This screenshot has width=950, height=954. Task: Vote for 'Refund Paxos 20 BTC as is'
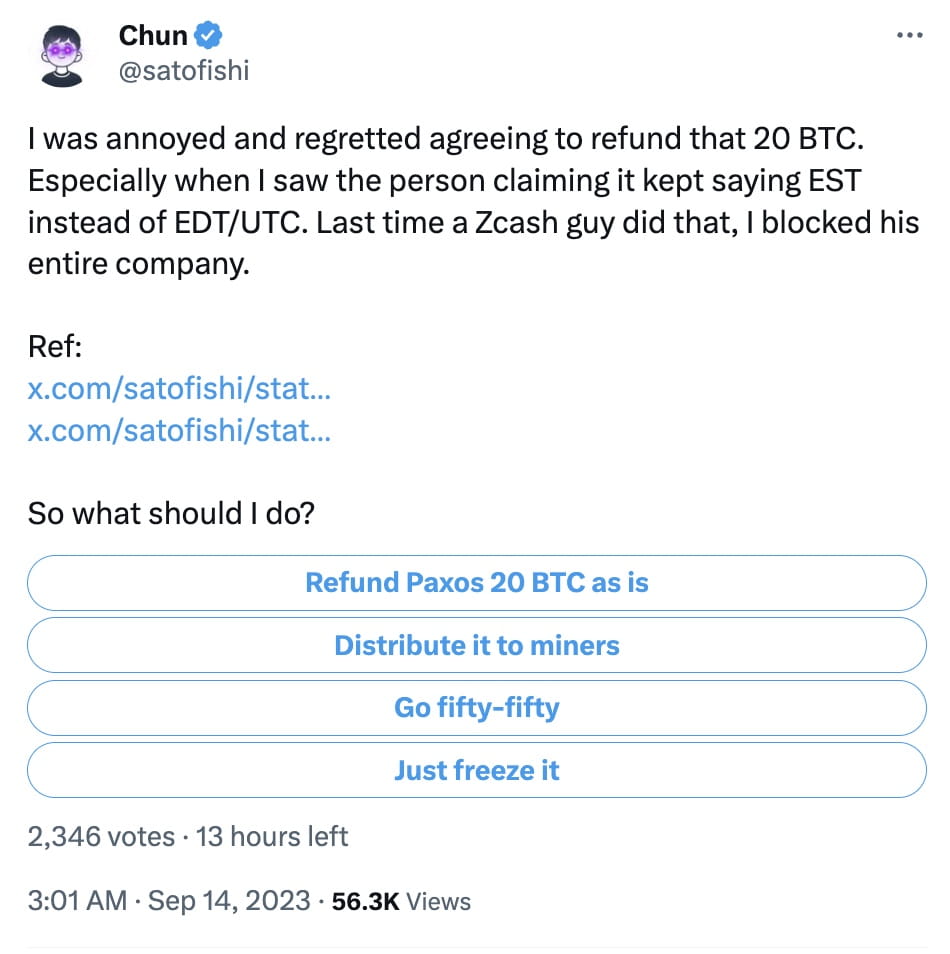point(476,582)
